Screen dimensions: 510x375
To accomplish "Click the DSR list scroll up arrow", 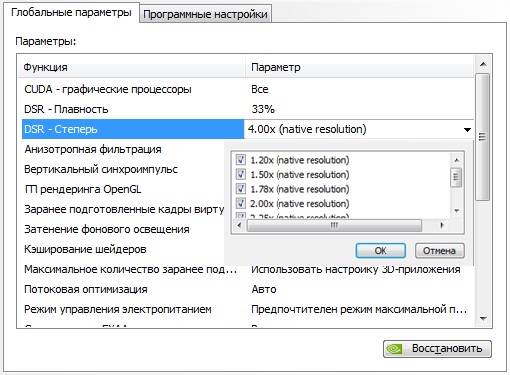I will [456, 160].
